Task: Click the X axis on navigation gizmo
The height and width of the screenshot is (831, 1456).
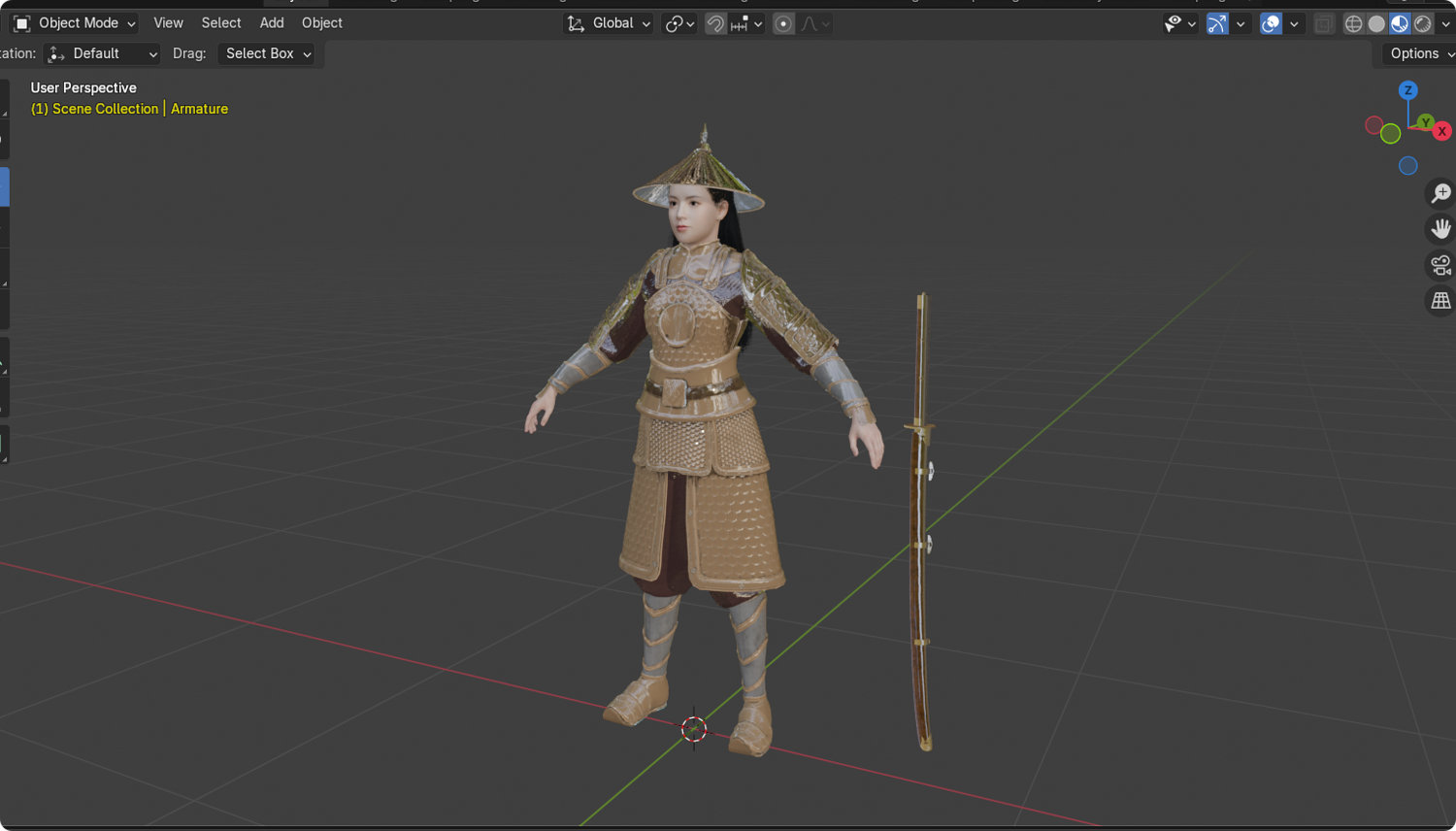Action: point(1442,131)
